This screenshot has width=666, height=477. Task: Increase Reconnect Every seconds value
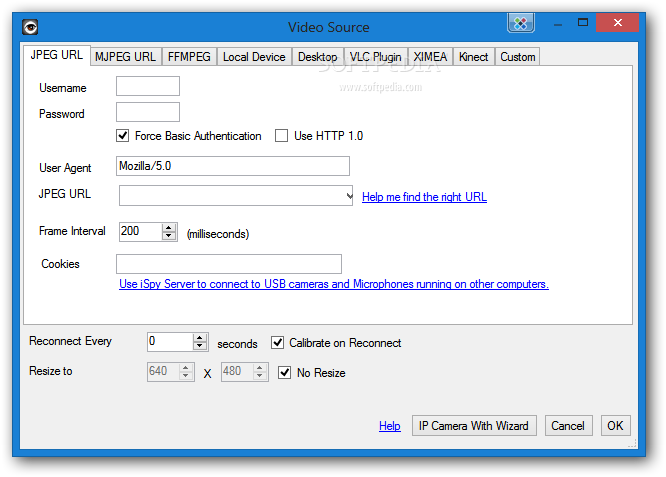click(200, 338)
